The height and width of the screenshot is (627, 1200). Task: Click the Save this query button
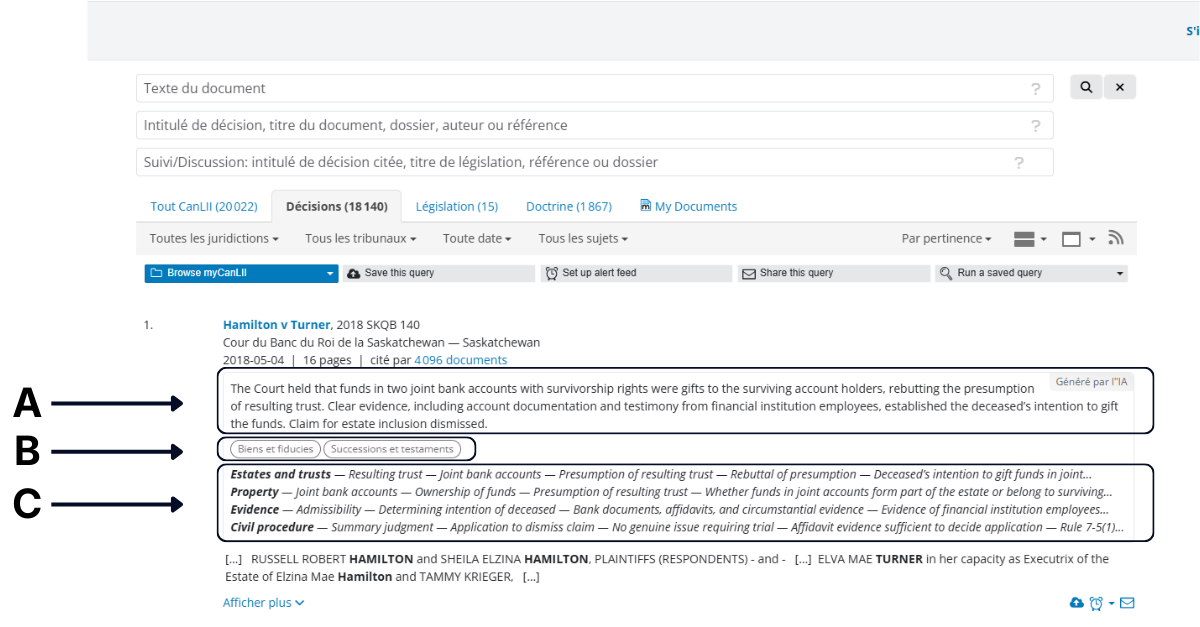(438, 273)
